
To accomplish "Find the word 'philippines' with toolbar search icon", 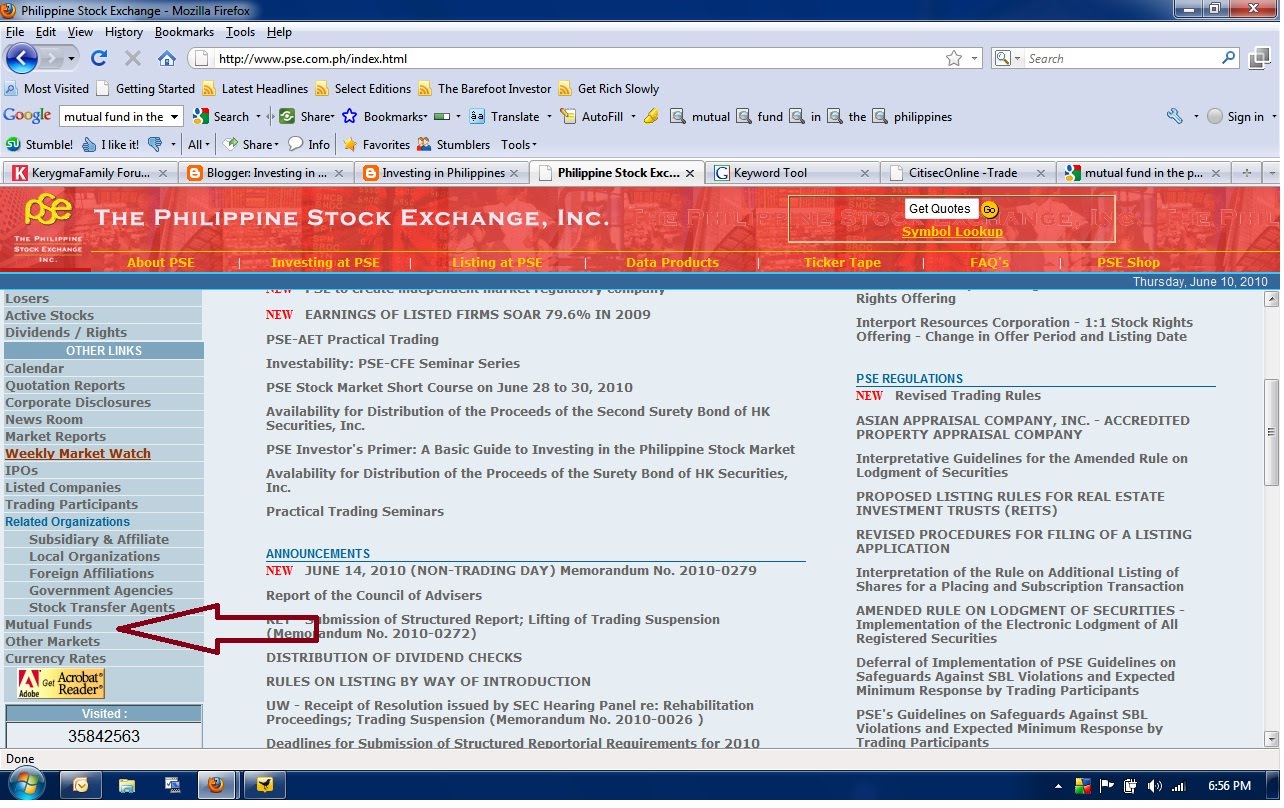I will click(x=880, y=116).
